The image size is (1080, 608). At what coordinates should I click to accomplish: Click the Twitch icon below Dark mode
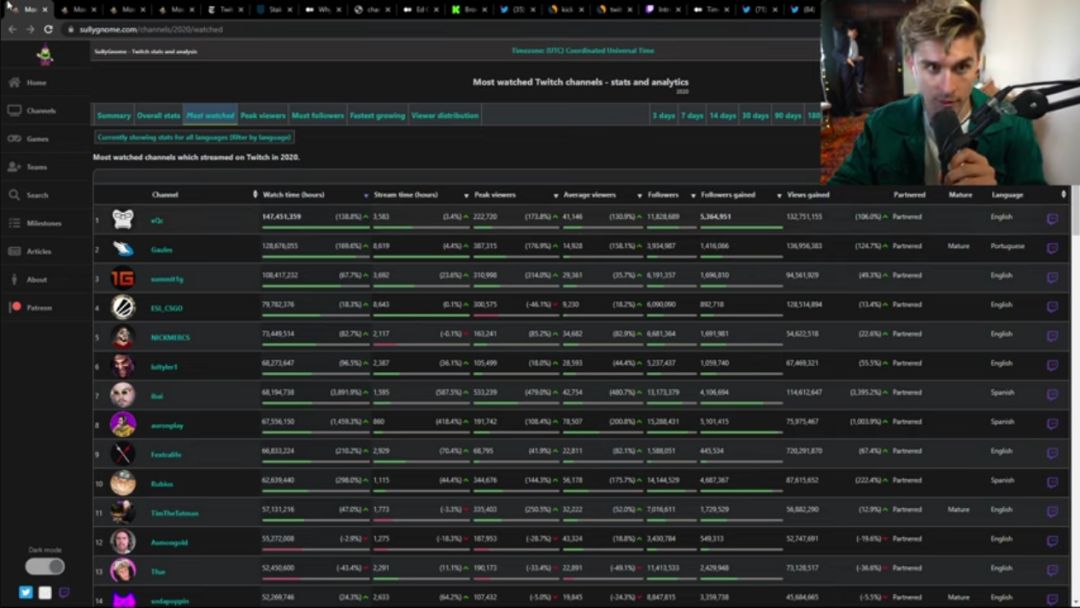point(64,593)
